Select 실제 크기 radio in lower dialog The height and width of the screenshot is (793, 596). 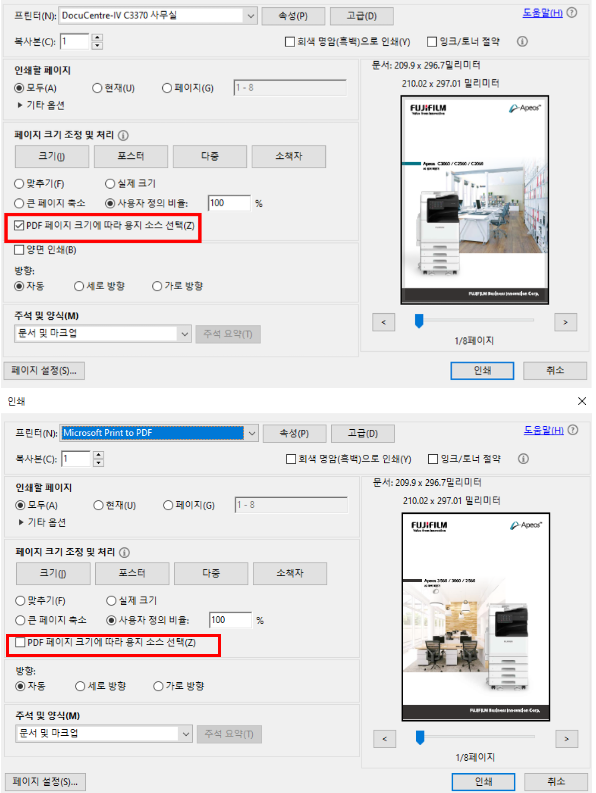(x=111, y=601)
